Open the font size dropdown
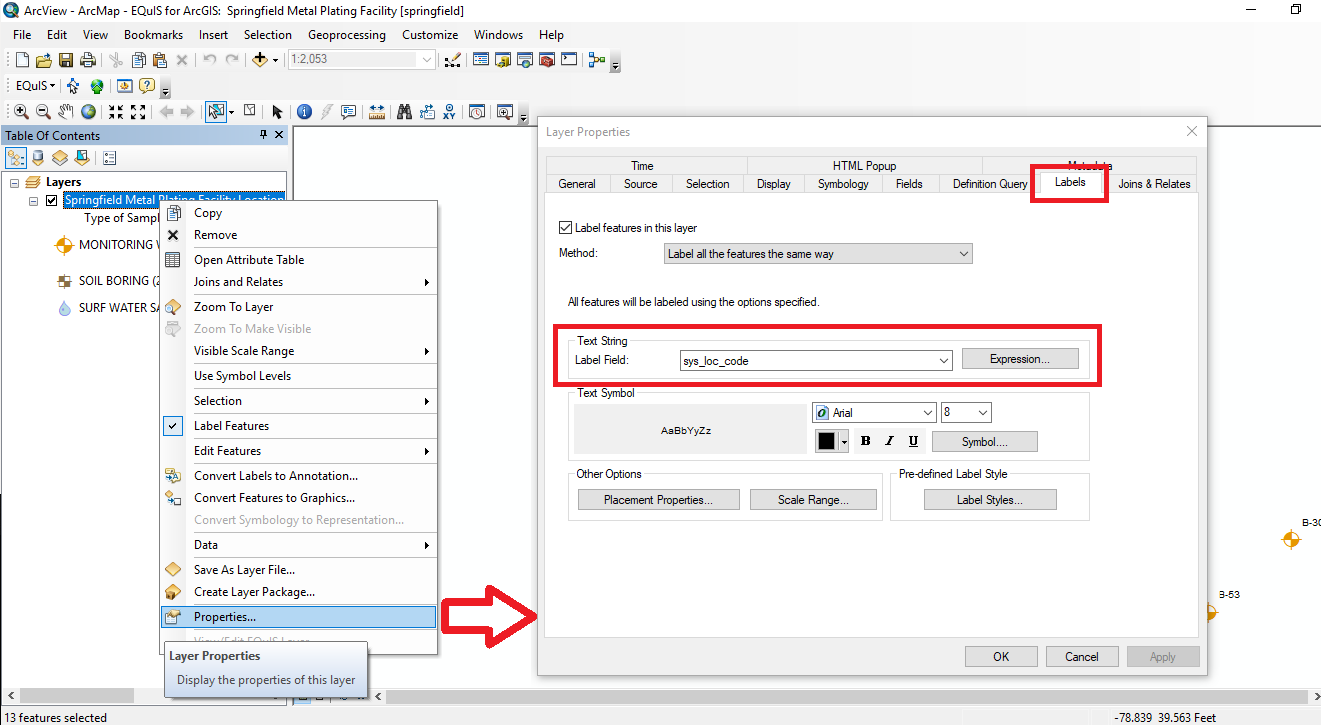This screenshot has height=725, width=1321. (981, 413)
